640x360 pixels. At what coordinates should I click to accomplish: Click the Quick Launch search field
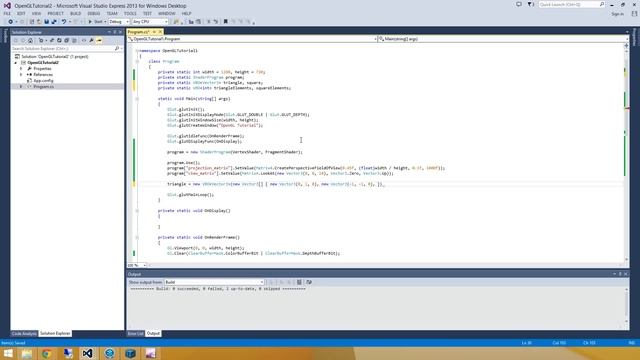click(x=571, y=4)
